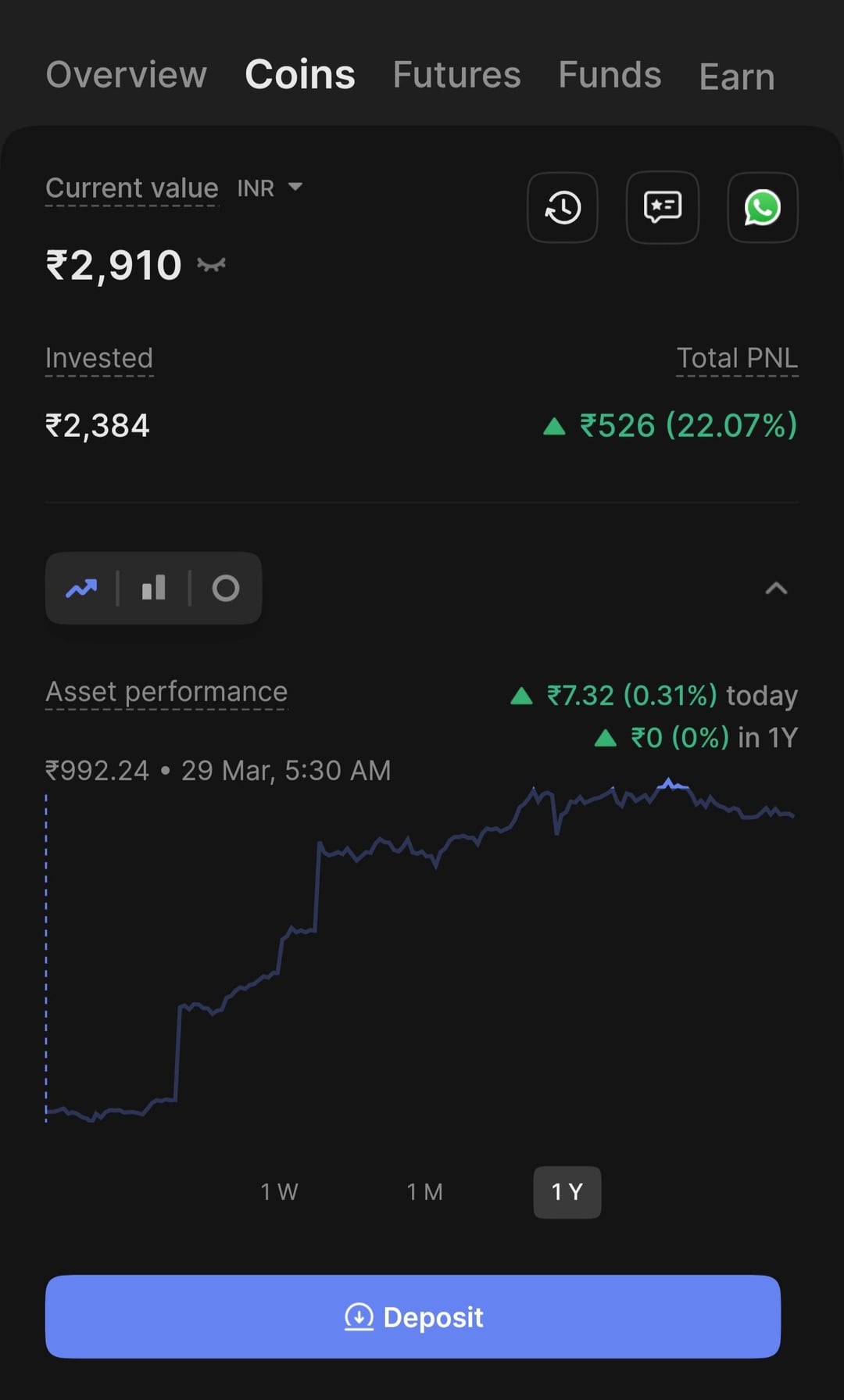
Task: Switch to bar chart view icon
Action: pos(153,589)
